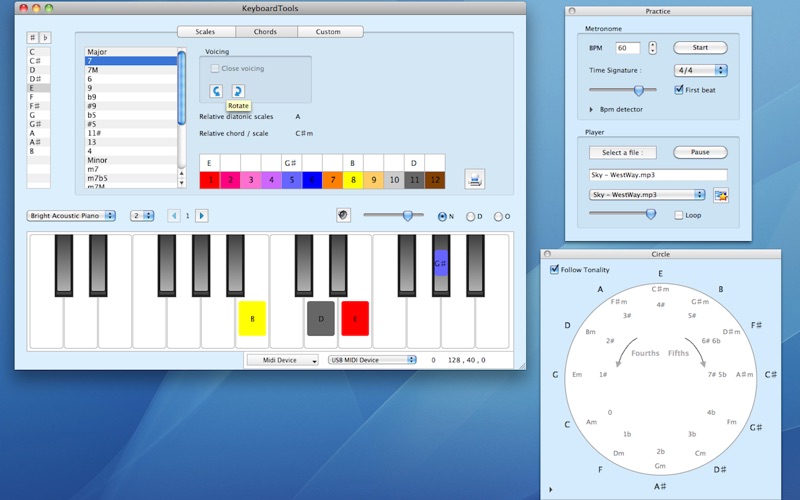Select the sharp notation button
This screenshot has width=800, height=500.
(33, 38)
